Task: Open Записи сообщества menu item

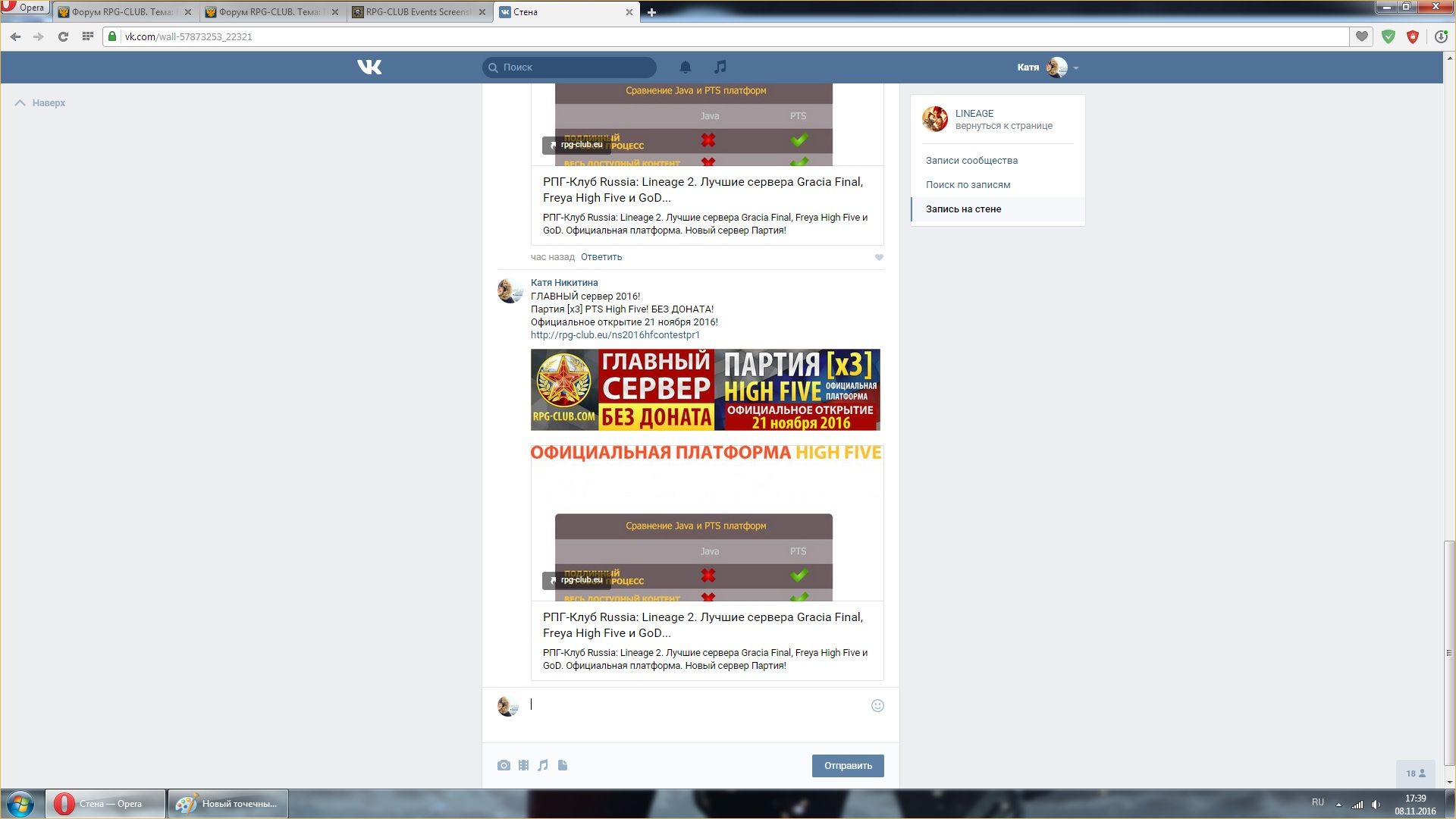Action: (x=971, y=161)
